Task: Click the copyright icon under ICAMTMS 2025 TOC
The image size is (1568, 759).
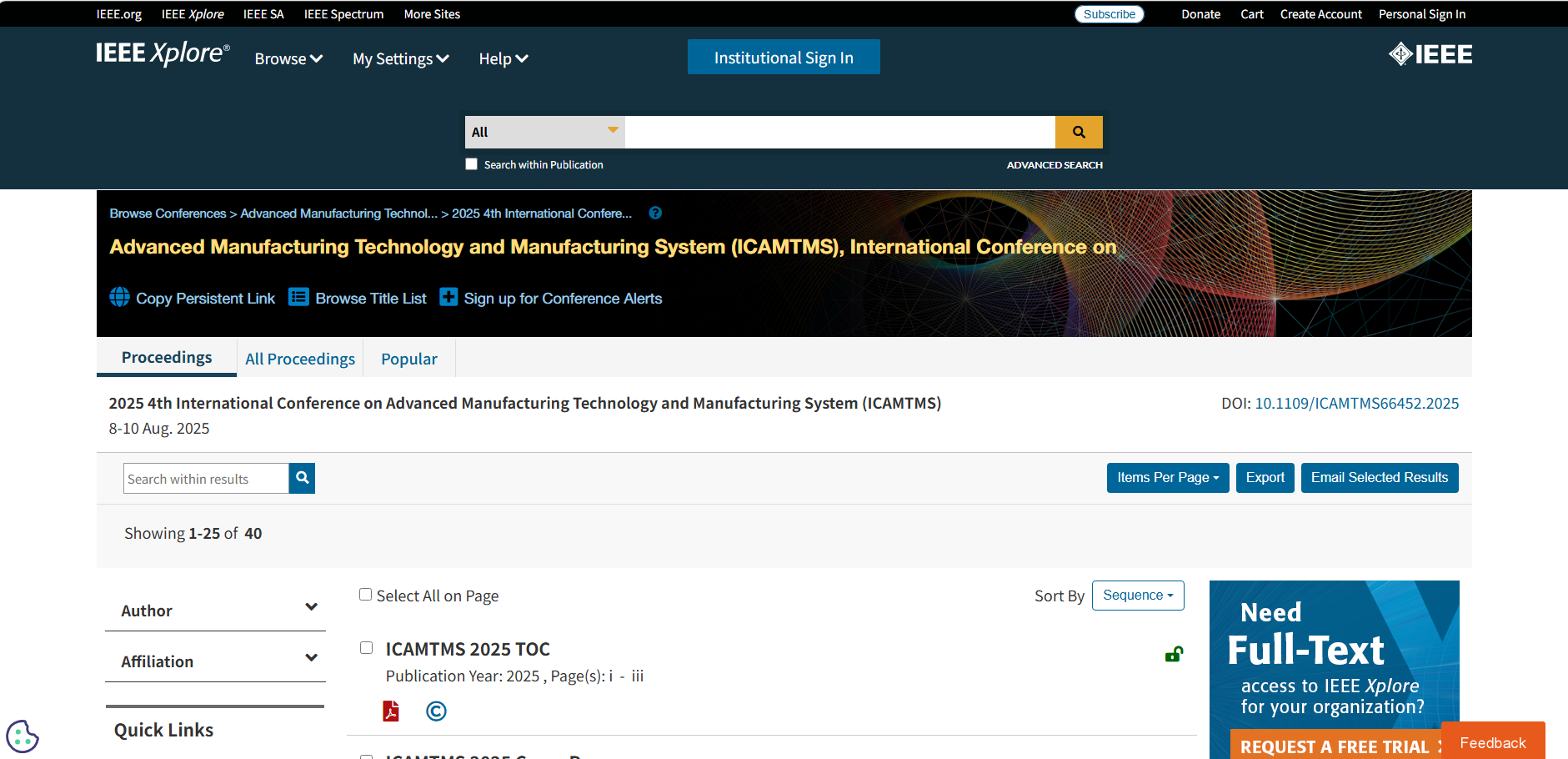Action: (436, 711)
